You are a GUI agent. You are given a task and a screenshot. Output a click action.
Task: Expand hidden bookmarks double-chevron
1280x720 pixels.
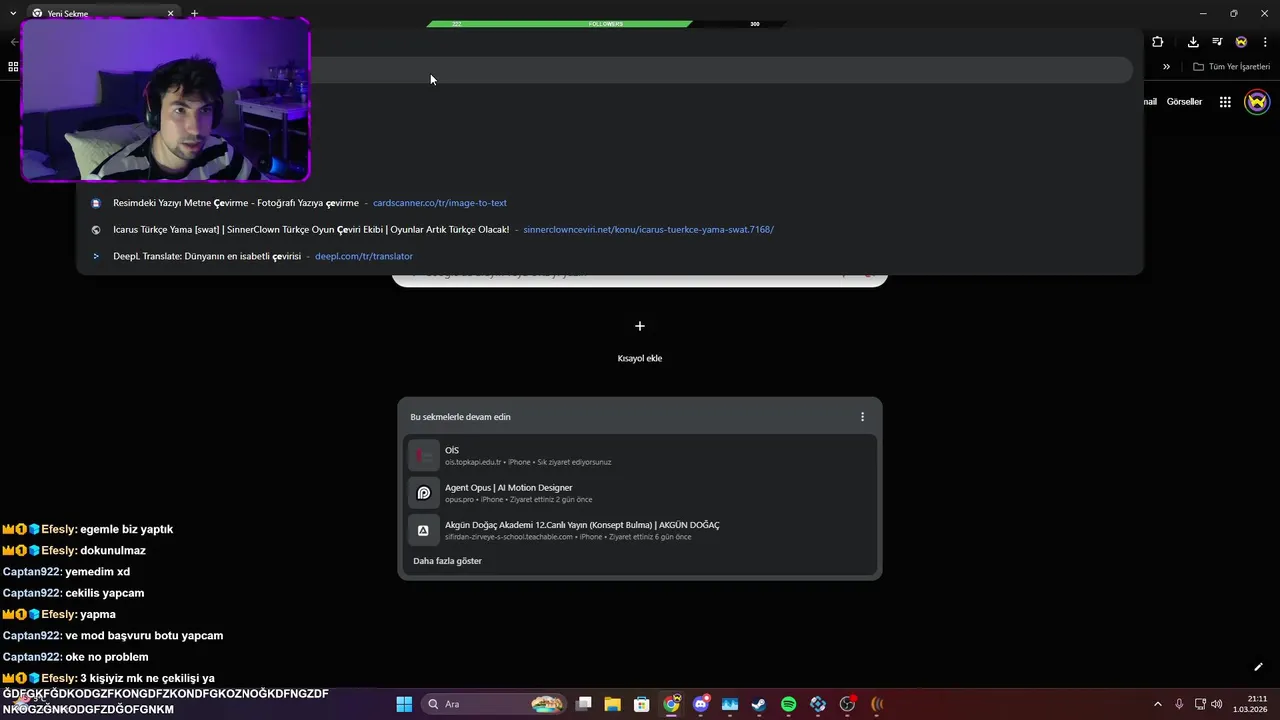1166,67
